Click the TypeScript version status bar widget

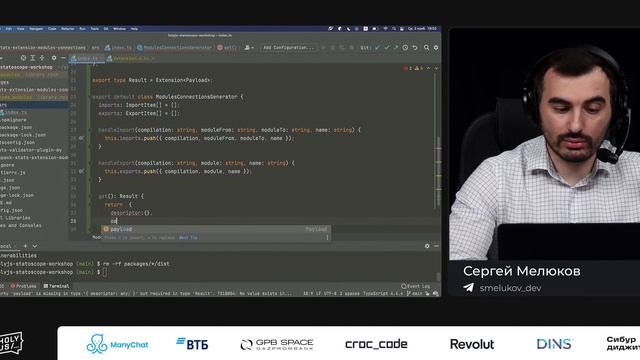click(x=383, y=293)
